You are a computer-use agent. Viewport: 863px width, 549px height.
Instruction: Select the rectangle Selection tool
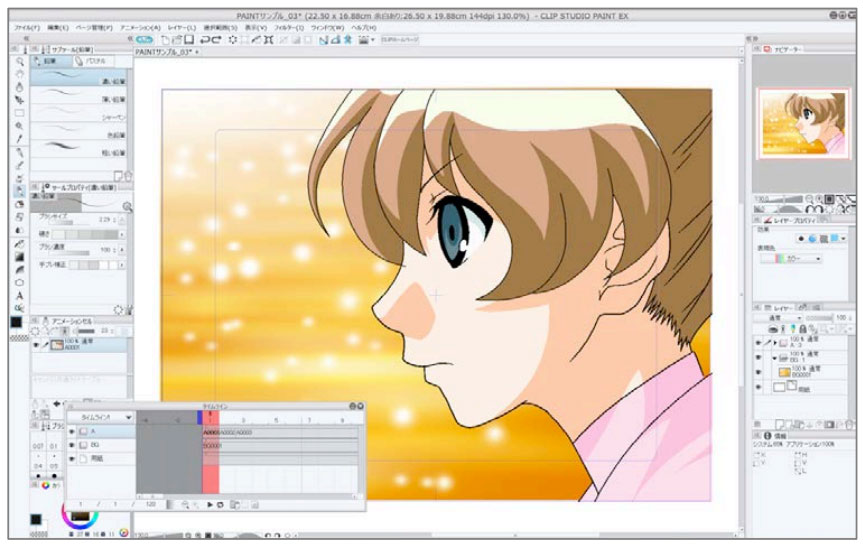click(x=20, y=113)
